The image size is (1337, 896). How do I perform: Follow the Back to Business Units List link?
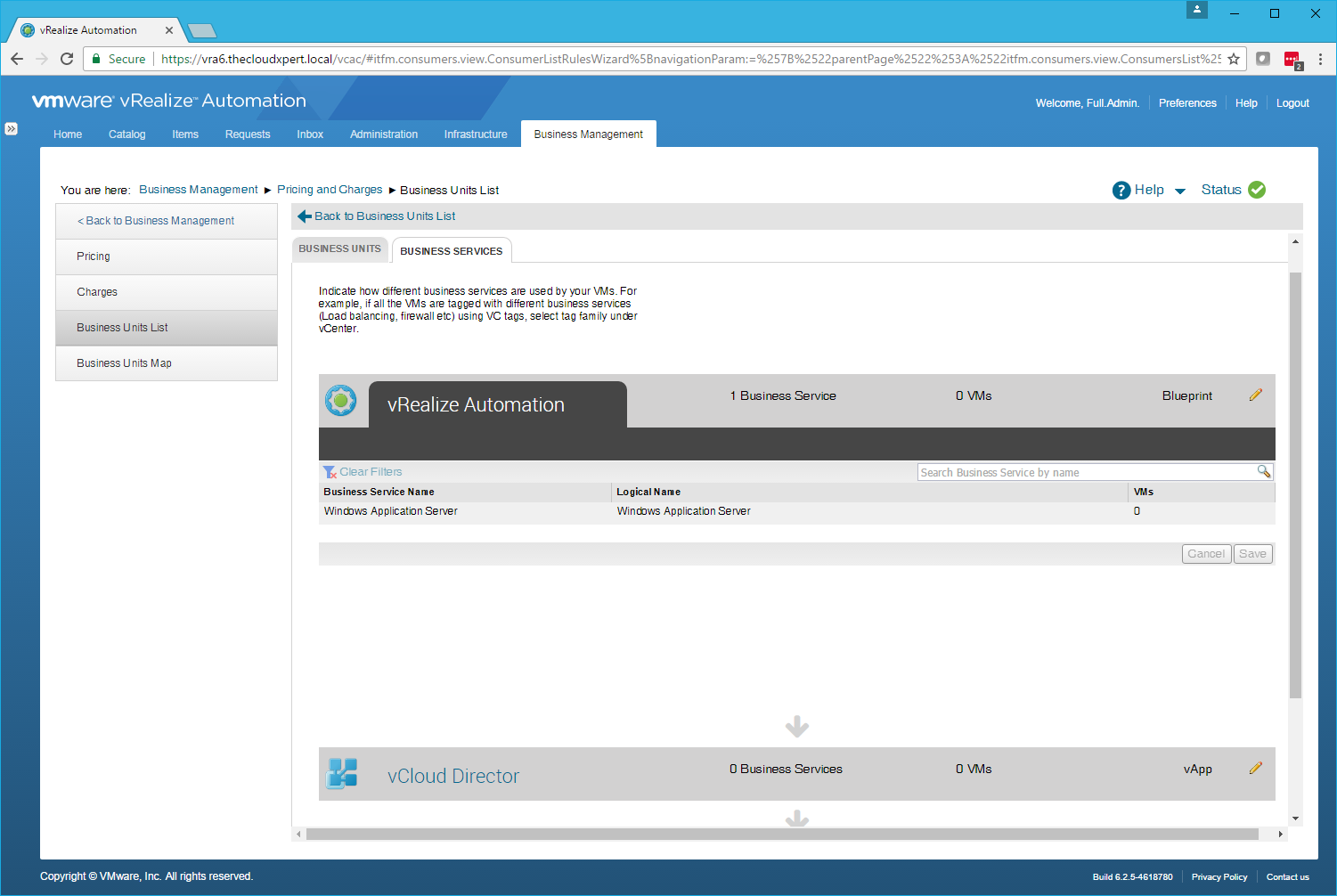pyautogui.click(x=384, y=216)
